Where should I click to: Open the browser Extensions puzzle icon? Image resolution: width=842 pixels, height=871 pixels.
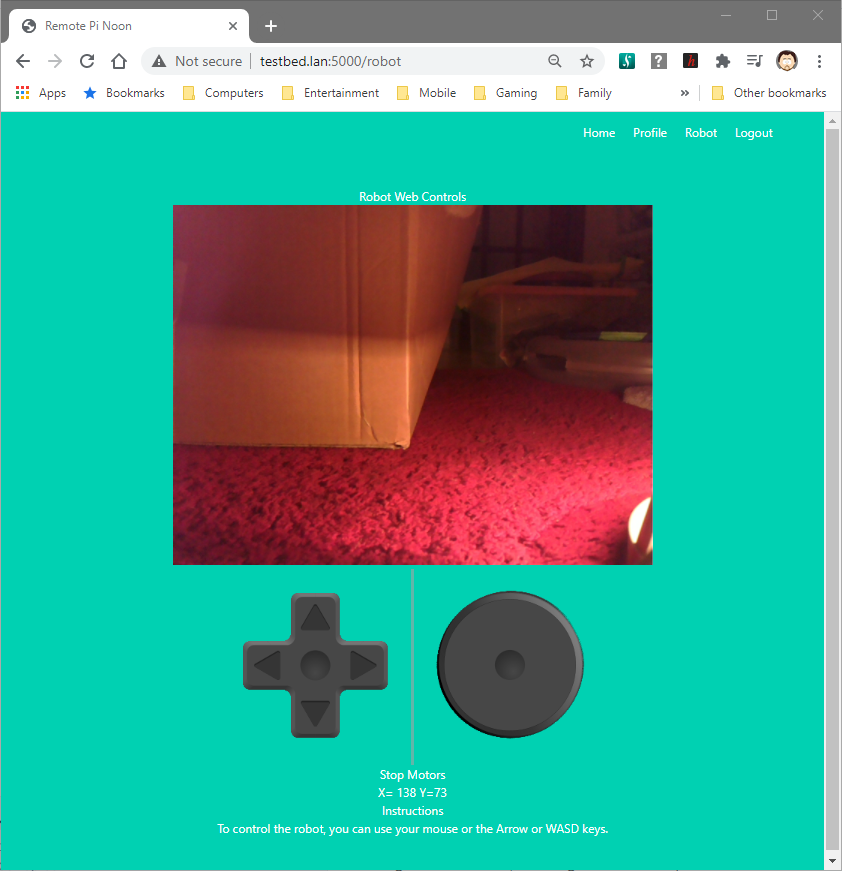click(x=723, y=61)
